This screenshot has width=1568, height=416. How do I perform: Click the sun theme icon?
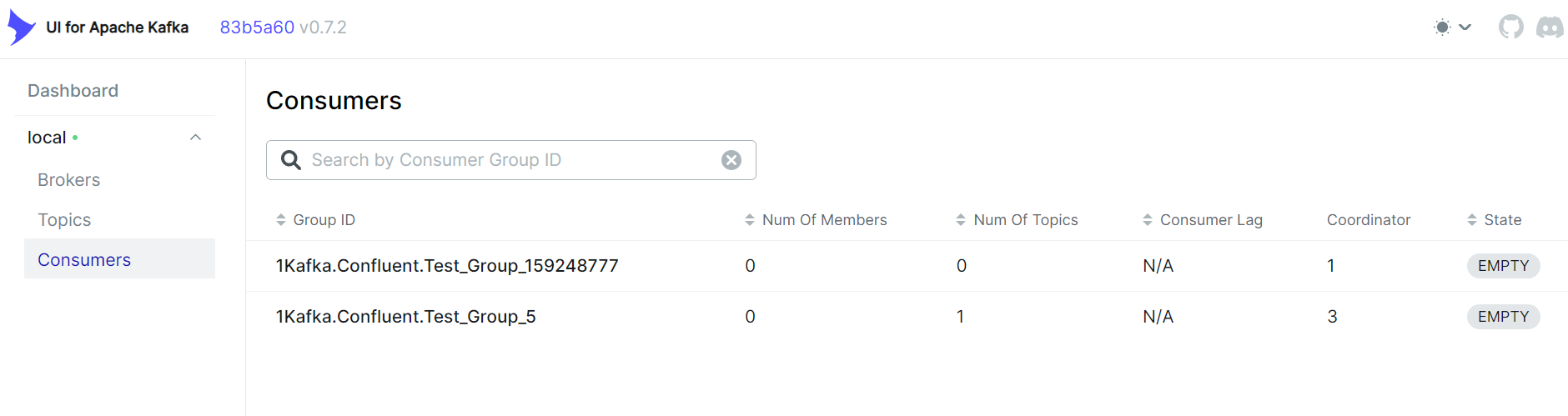(x=1442, y=28)
